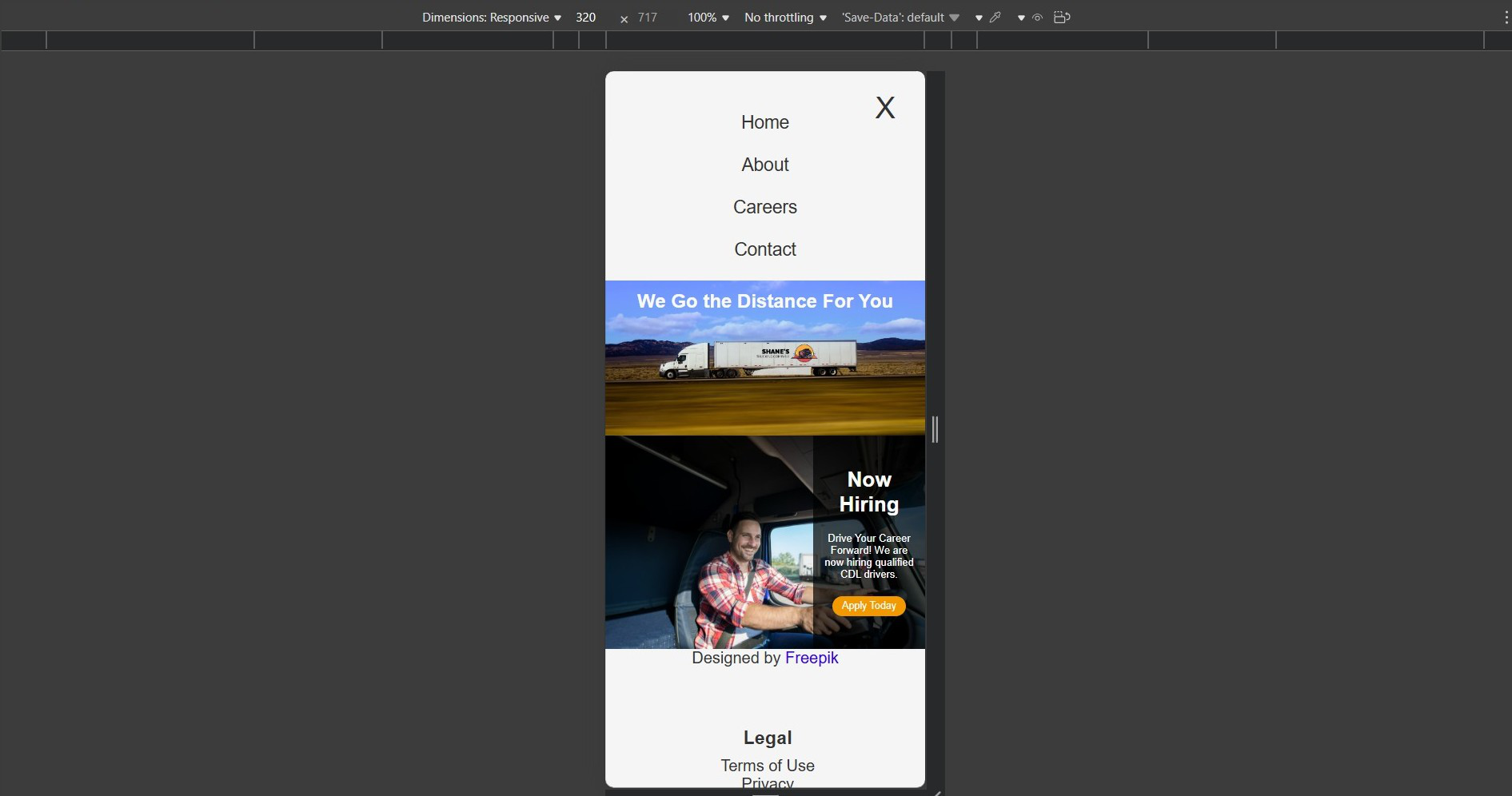The width and height of the screenshot is (1512, 796).
Task: Choose Contact in the navigation menu
Action: coord(765,249)
